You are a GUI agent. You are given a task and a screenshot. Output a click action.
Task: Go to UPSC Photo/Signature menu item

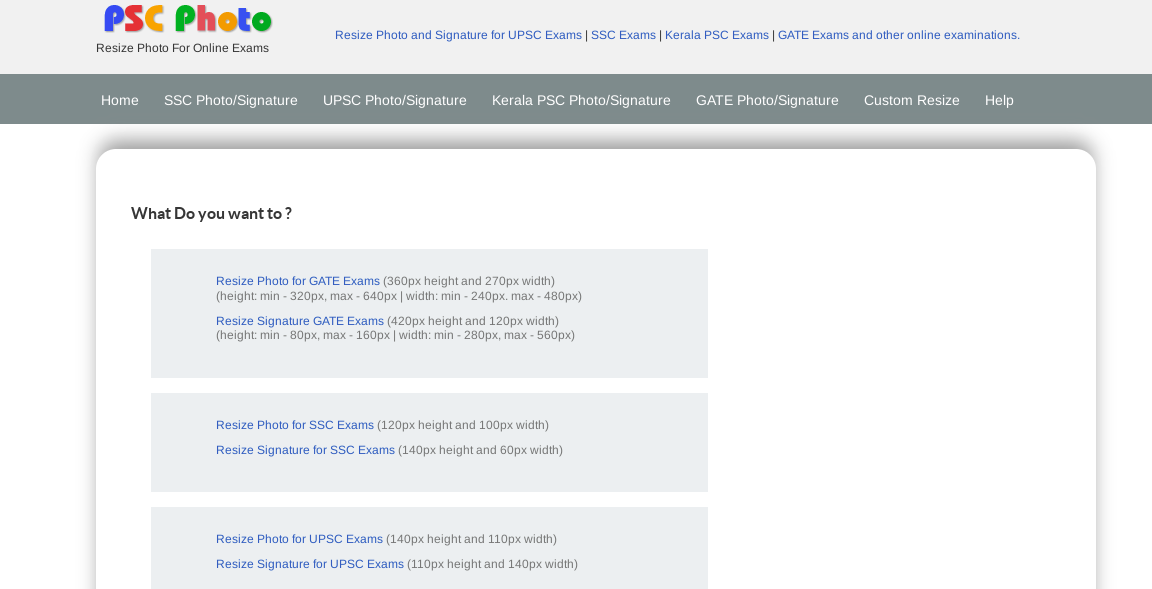pos(395,100)
